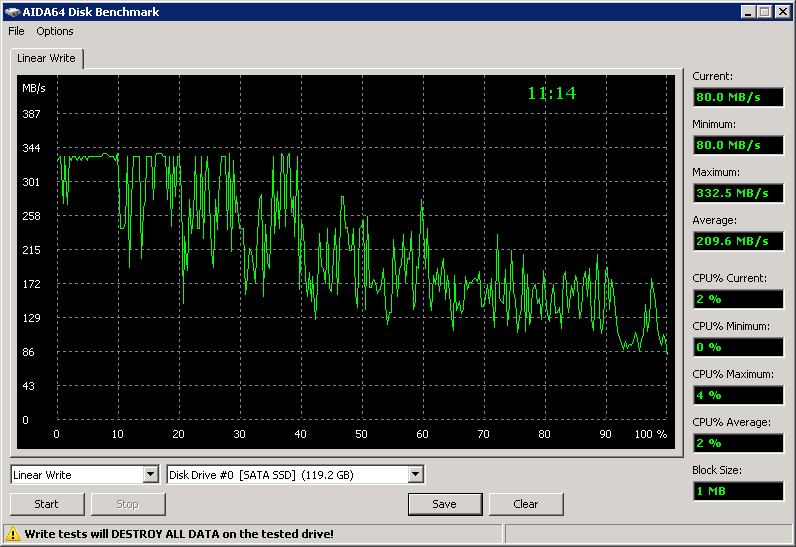This screenshot has height=547, width=796.
Task: Click the MB/s axis label on graph
Action: (x=34, y=88)
